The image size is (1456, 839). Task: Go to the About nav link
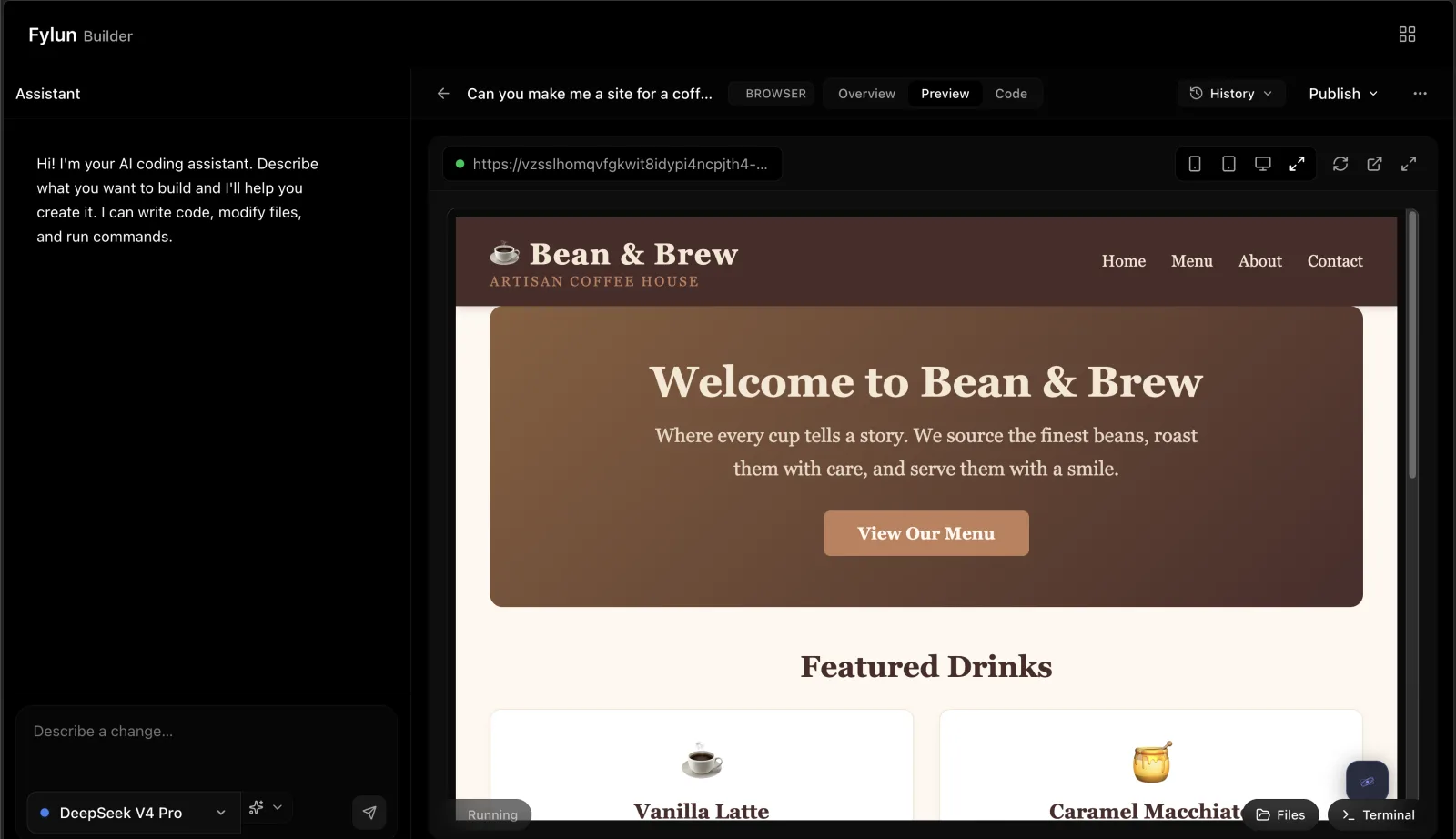coord(1260,261)
